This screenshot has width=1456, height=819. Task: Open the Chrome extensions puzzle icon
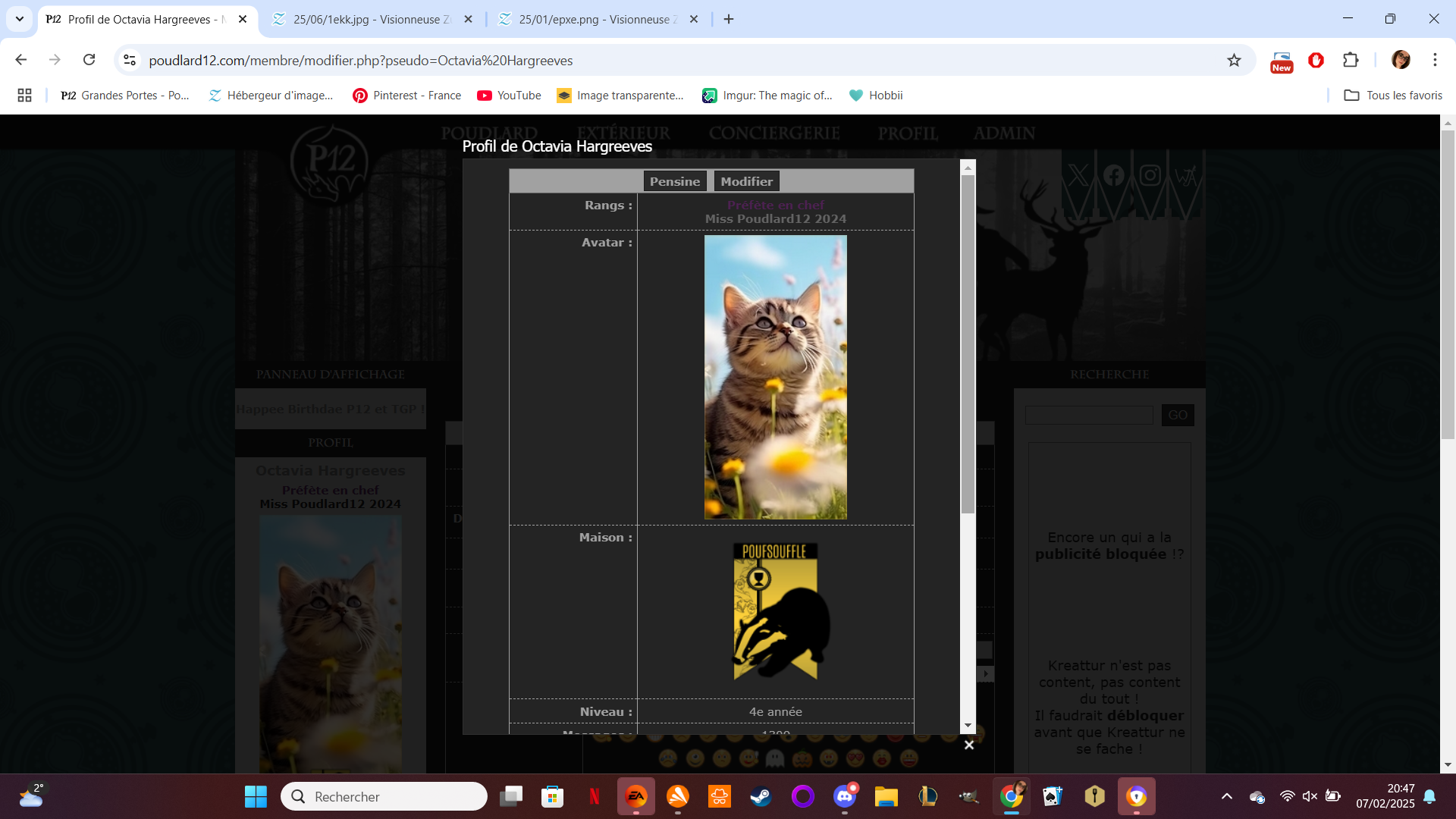[1351, 60]
